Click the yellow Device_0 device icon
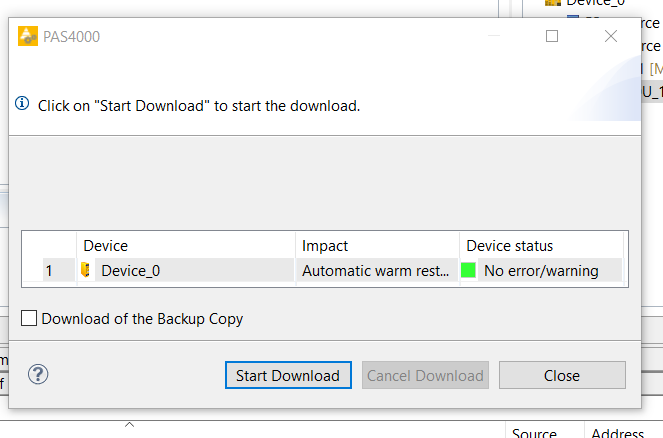 pos(85,270)
